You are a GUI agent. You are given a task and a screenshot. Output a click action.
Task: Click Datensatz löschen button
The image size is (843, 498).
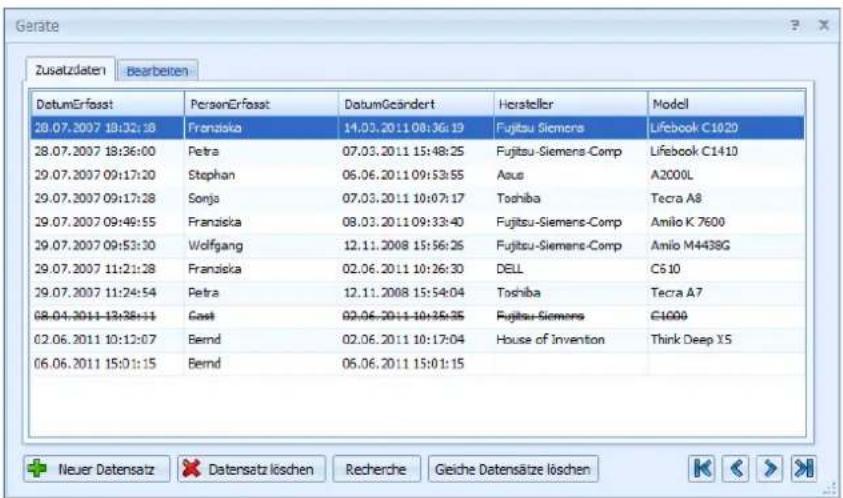pyautogui.click(x=252, y=469)
